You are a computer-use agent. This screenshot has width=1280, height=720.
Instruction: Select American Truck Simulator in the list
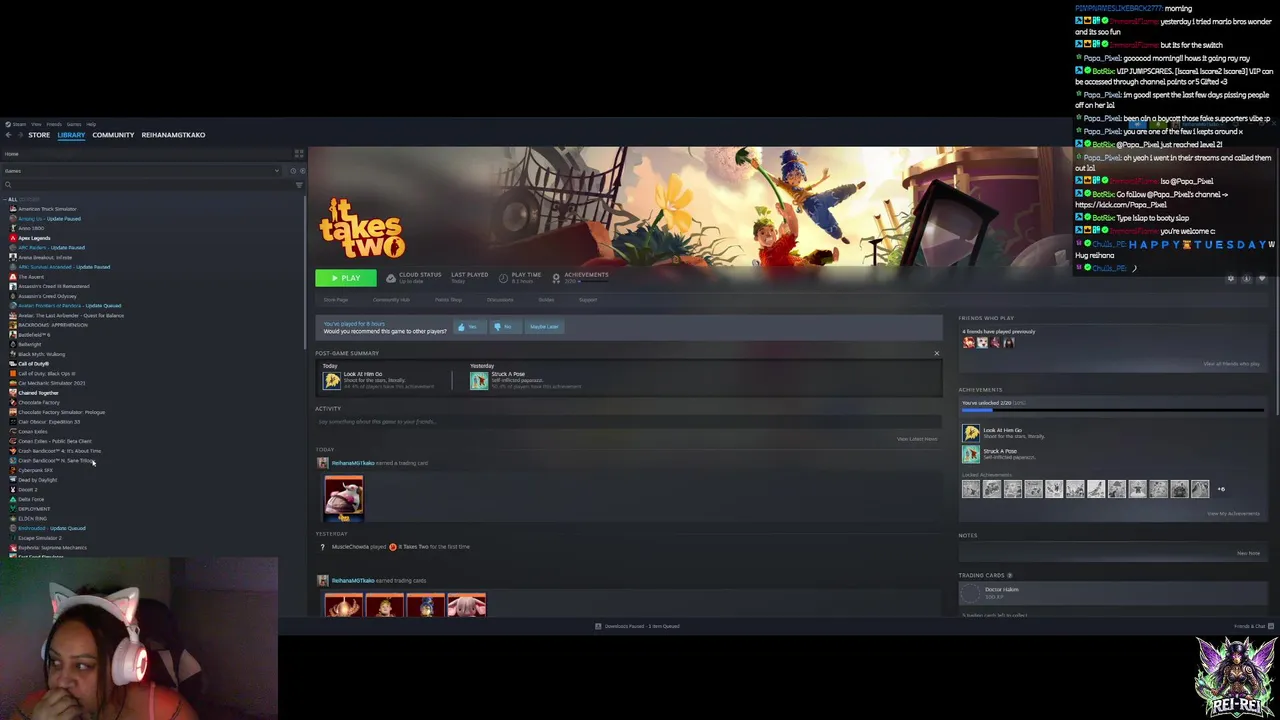47,209
